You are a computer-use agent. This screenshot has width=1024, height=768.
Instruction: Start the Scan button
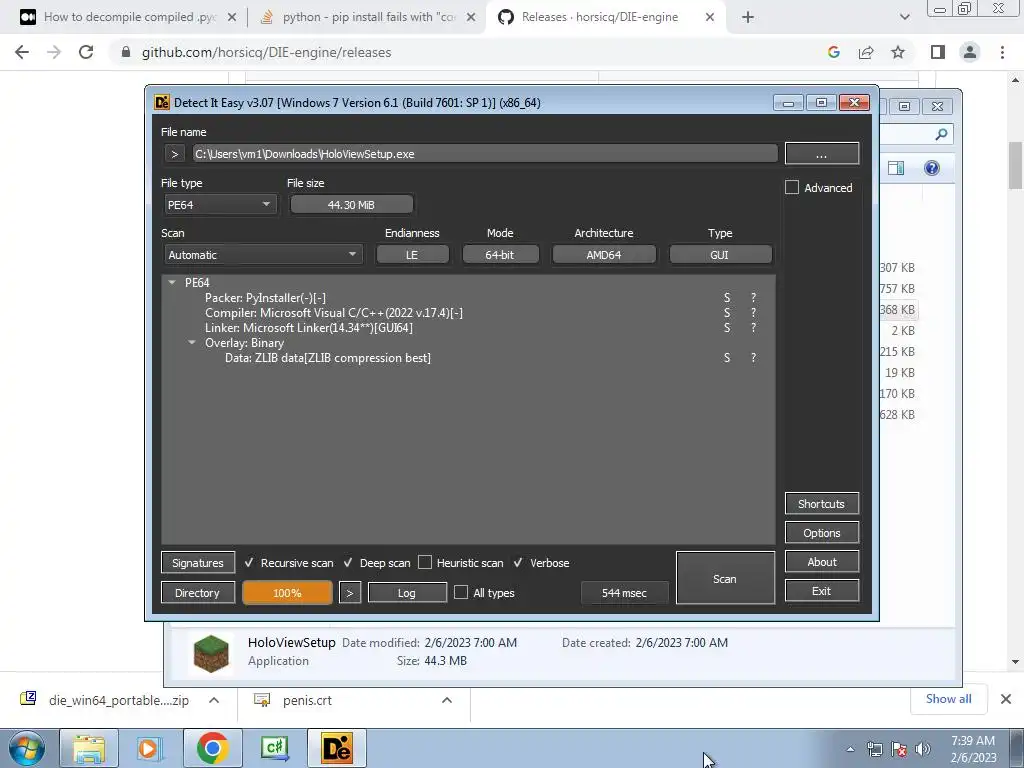(725, 579)
